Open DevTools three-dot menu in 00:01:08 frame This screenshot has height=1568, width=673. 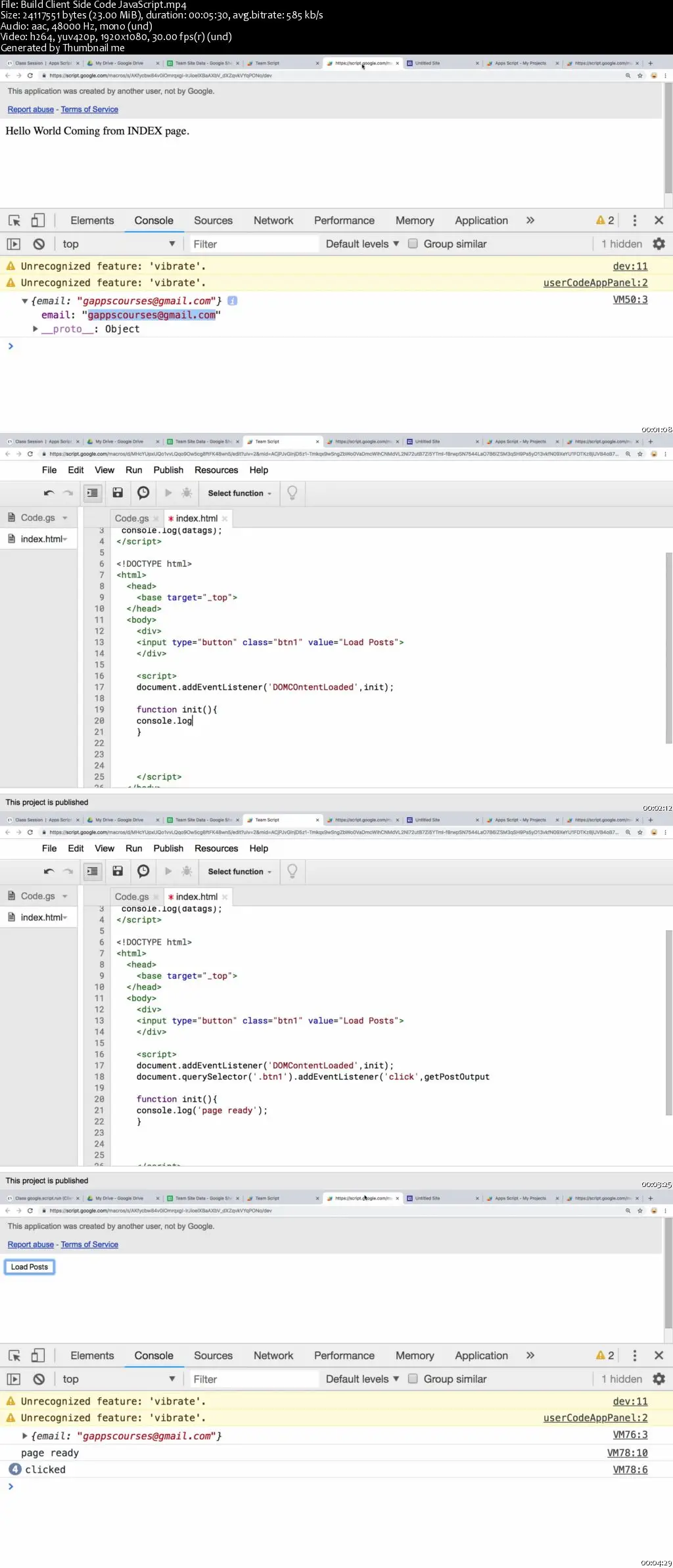coord(634,221)
